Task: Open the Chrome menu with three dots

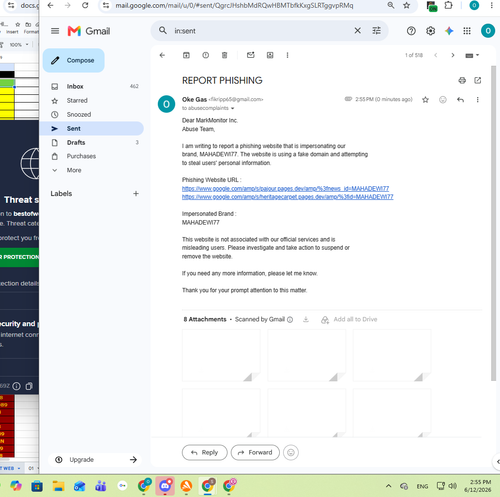Action: click(x=491, y=5)
